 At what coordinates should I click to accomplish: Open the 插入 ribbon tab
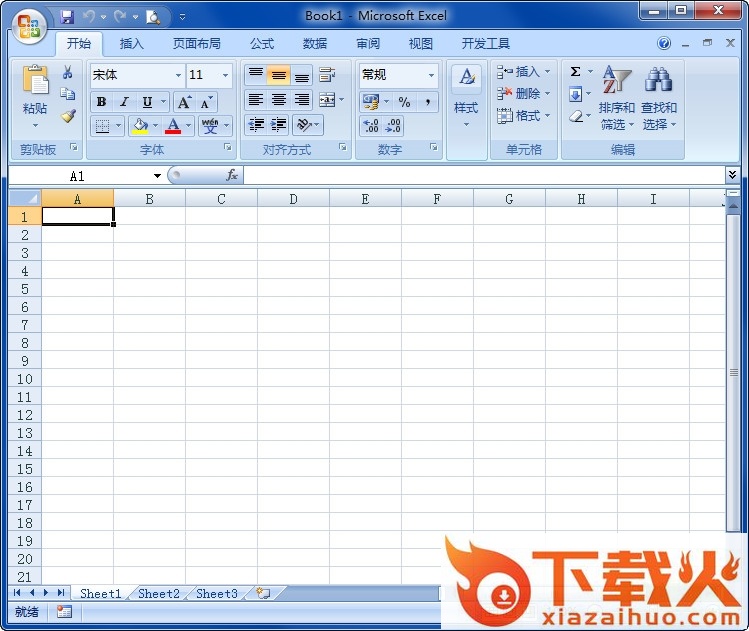pyautogui.click(x=131, y=44)
